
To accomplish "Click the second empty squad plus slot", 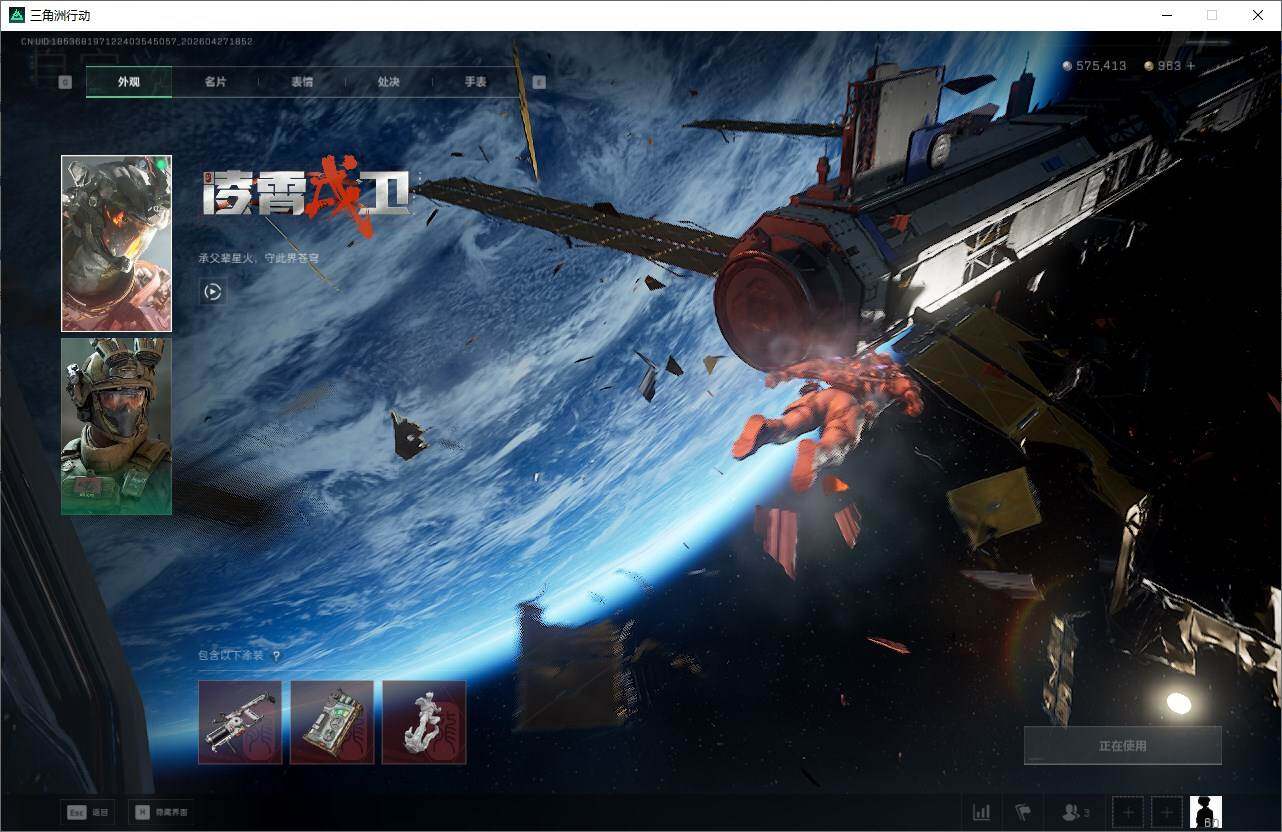I will [1166, 812].
